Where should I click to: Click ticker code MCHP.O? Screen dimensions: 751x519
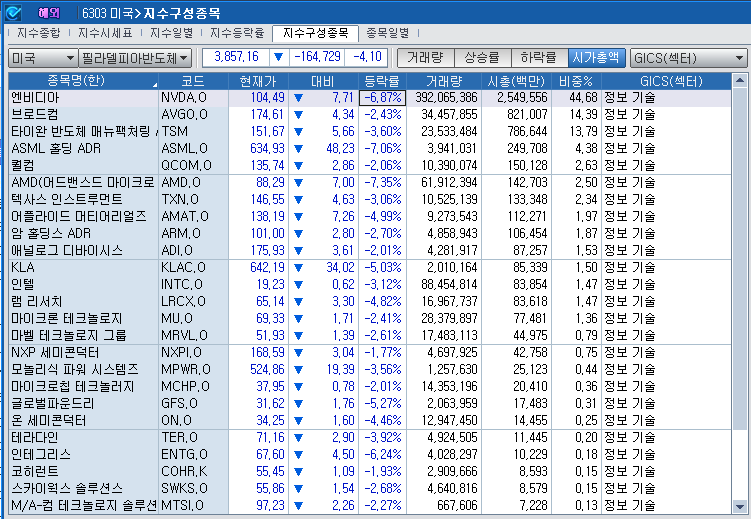(x=185, y=386)
